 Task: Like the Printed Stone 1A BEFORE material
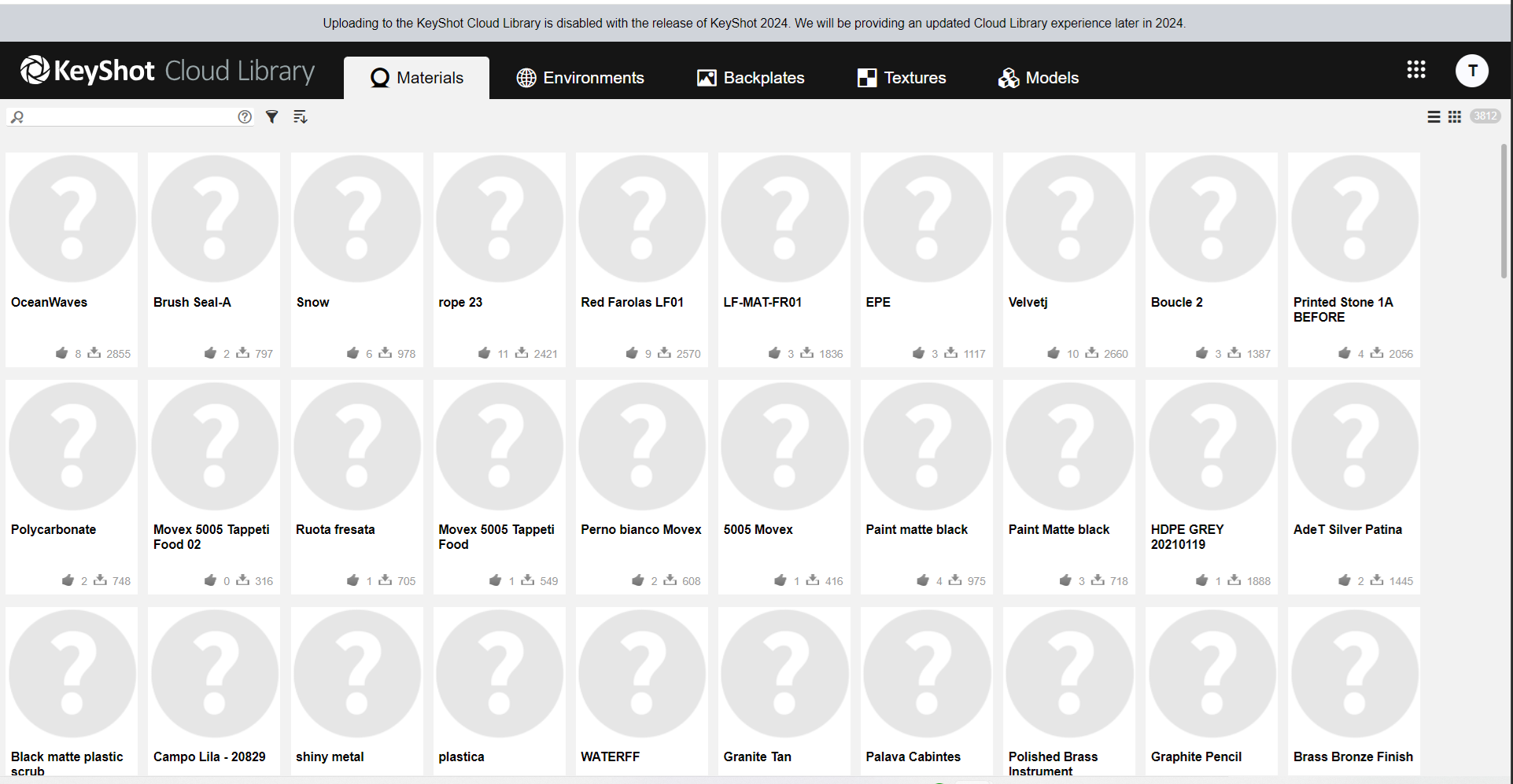[1345, 353]
